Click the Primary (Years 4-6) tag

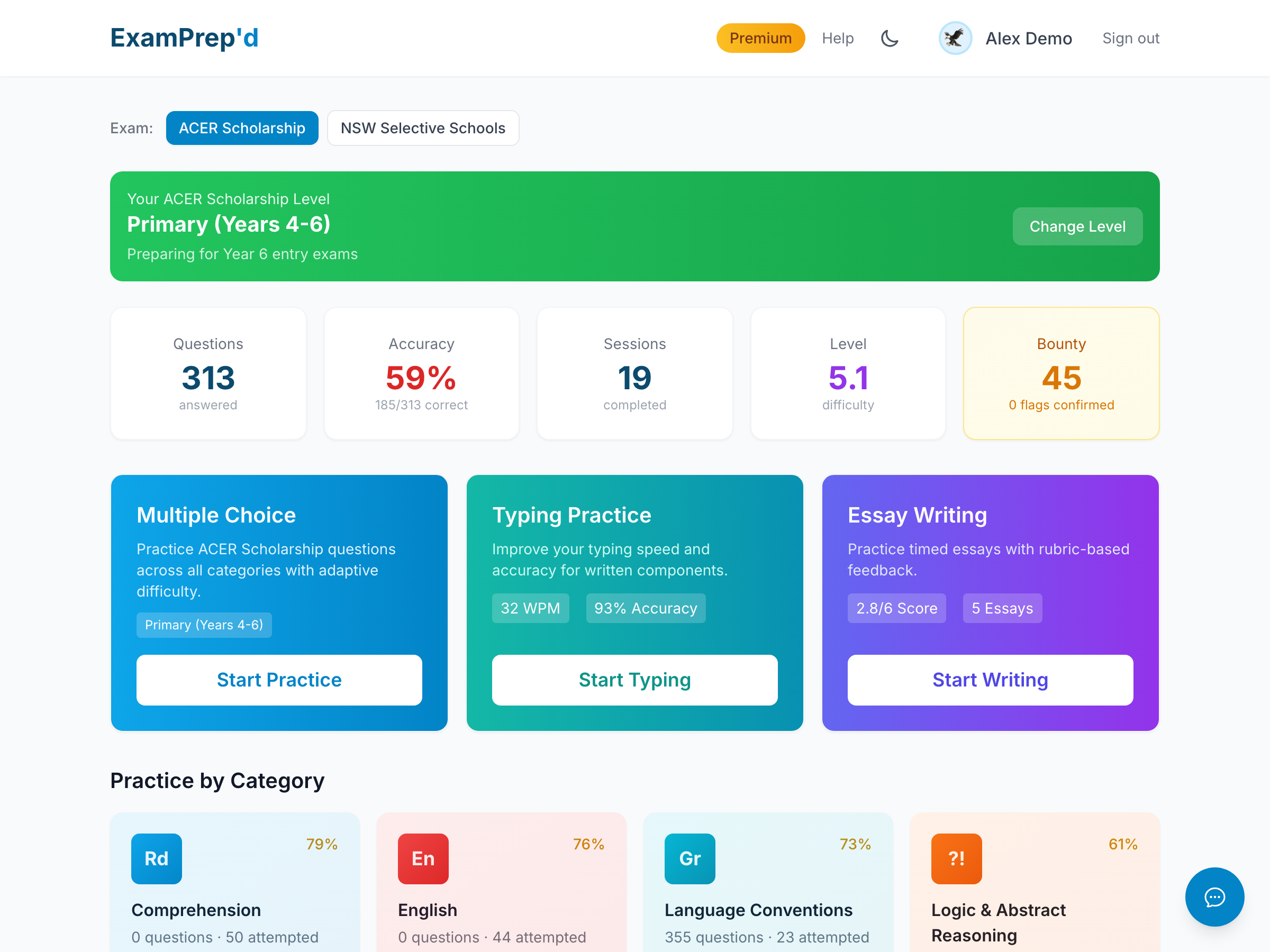204,625
